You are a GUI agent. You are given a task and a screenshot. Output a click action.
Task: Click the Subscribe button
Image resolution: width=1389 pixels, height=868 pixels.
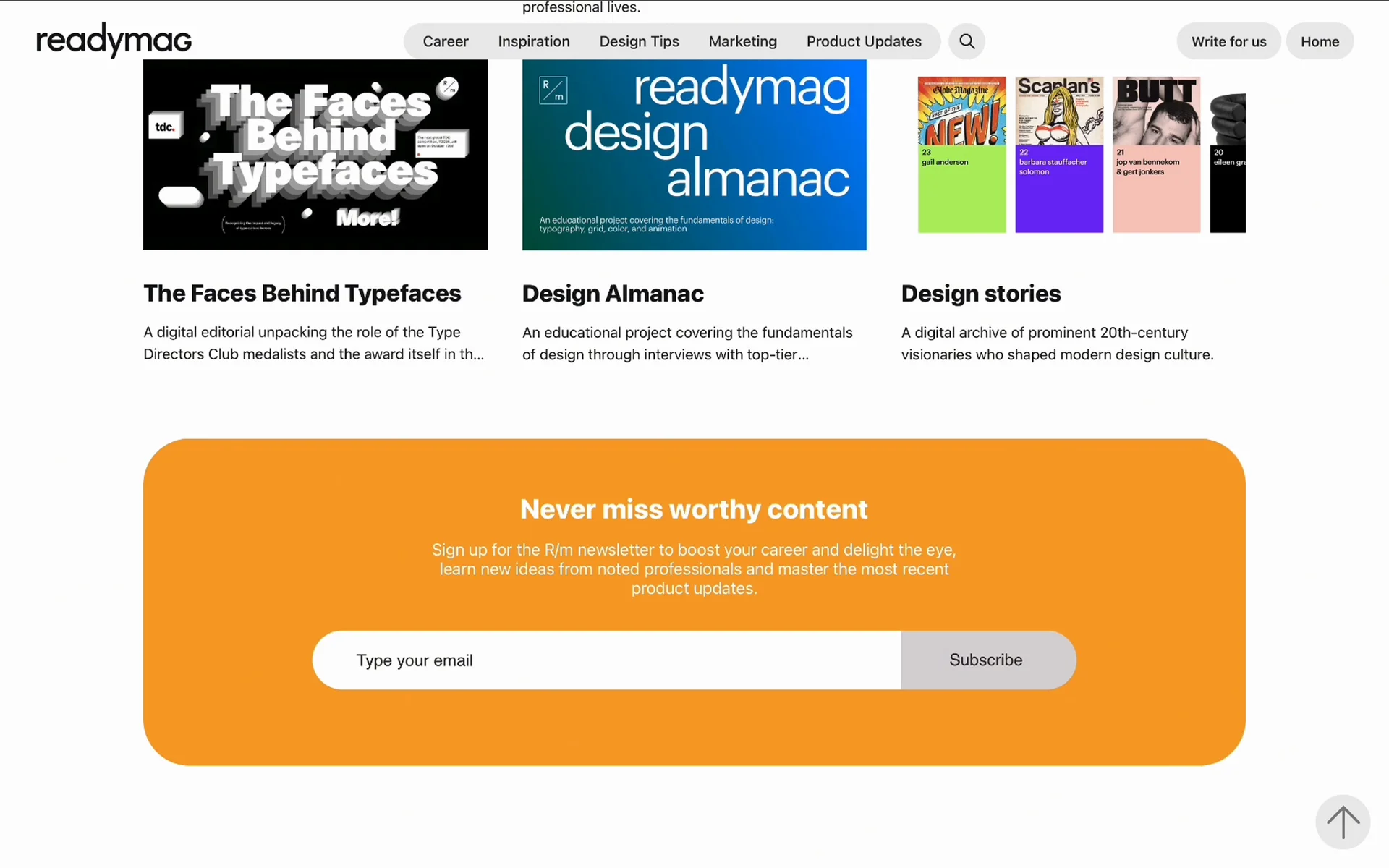pyautogui.click(x=988, y=660)
